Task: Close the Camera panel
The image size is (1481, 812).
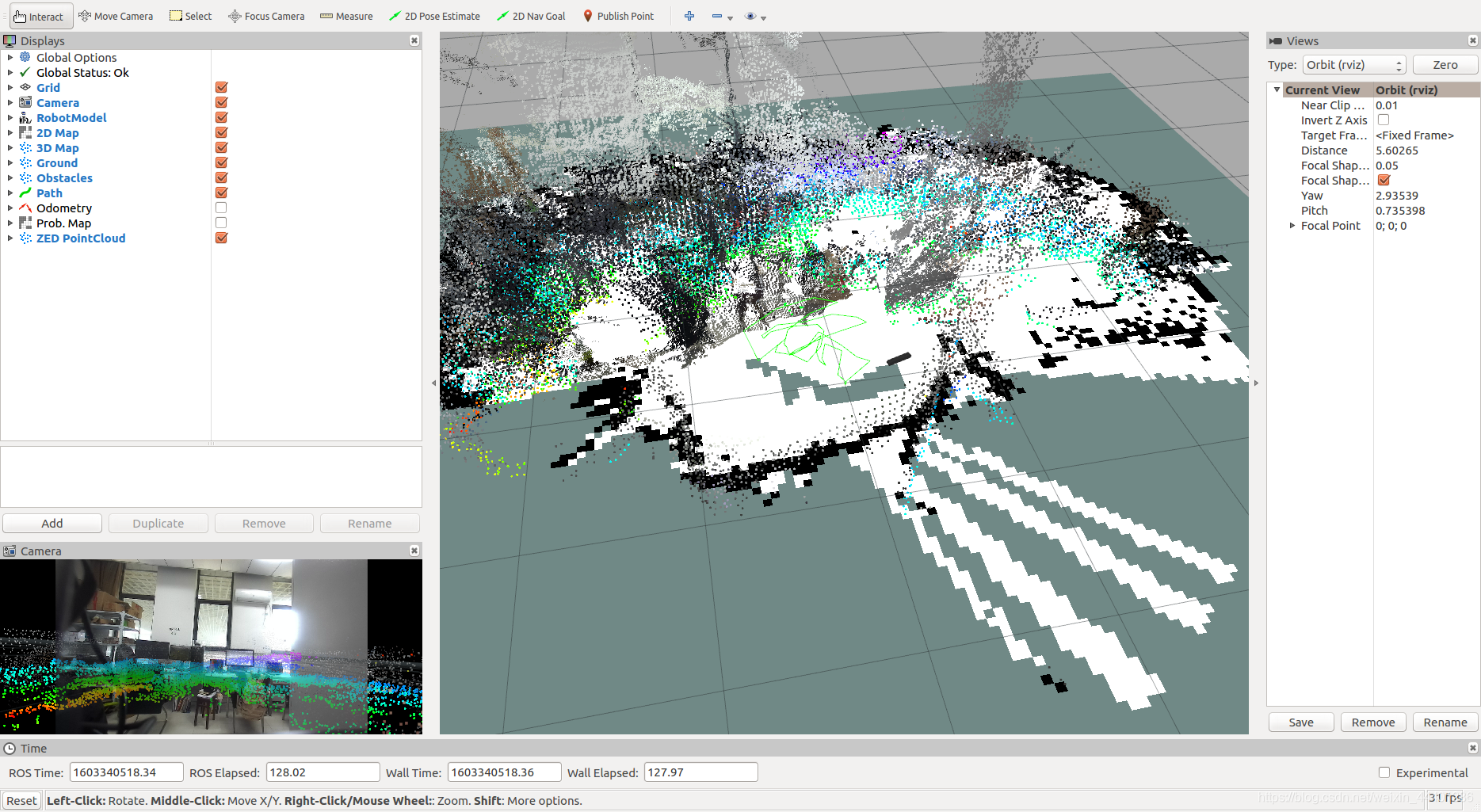Action: [414, 551]
